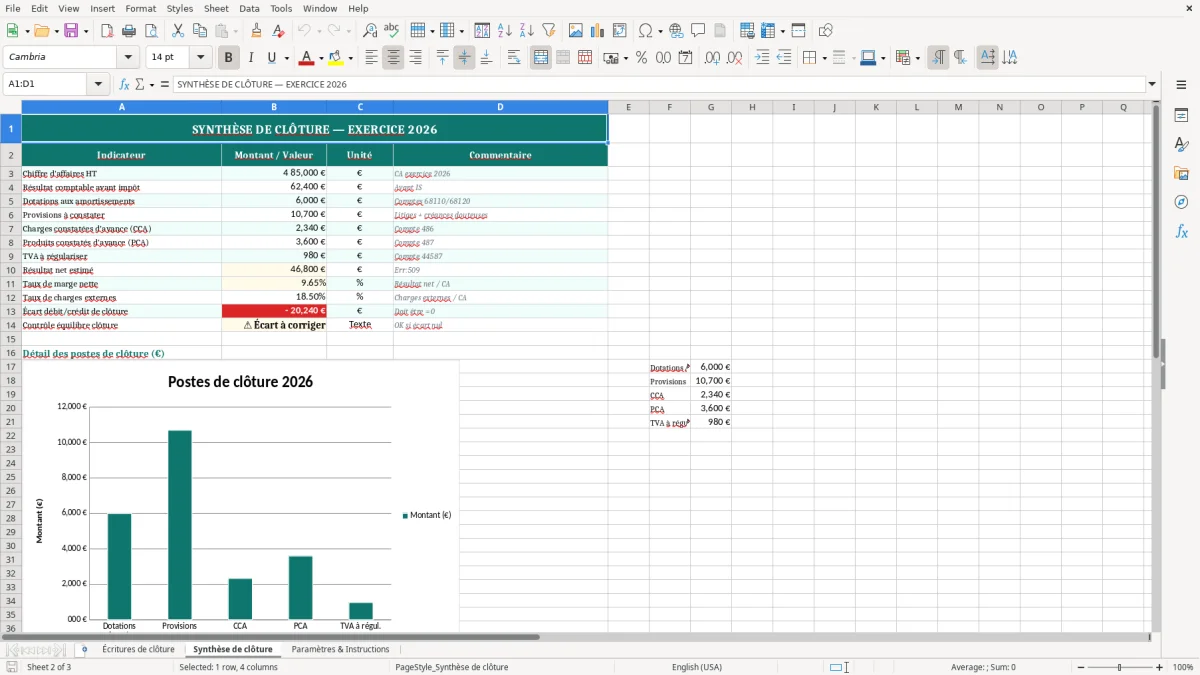Image resolution: width=1200 pixels, height=675 pixels.
Task: Click the Copy icon
Action: (x=199, y=31)
